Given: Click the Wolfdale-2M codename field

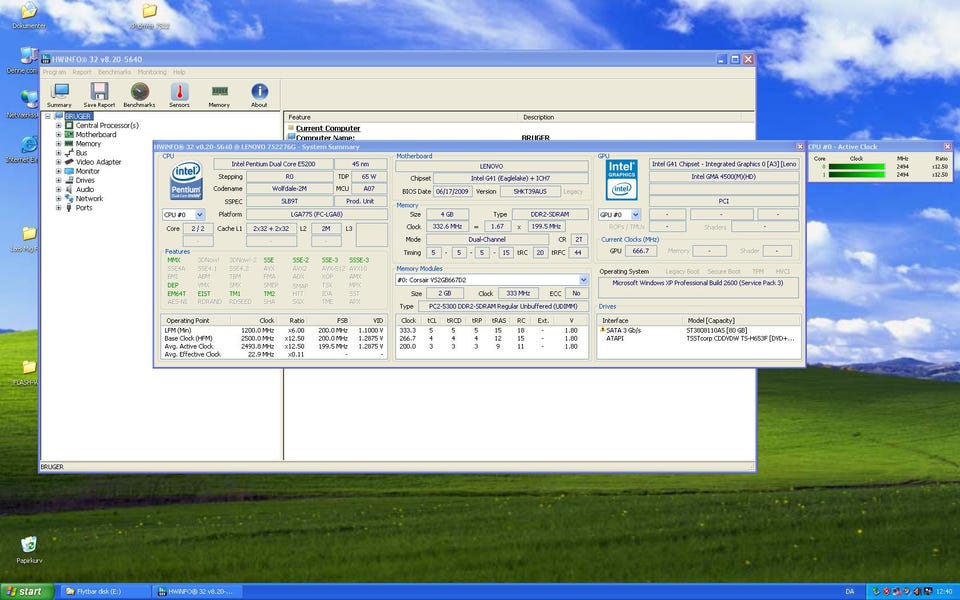Looking at the screenshot, I should (289, 189).
